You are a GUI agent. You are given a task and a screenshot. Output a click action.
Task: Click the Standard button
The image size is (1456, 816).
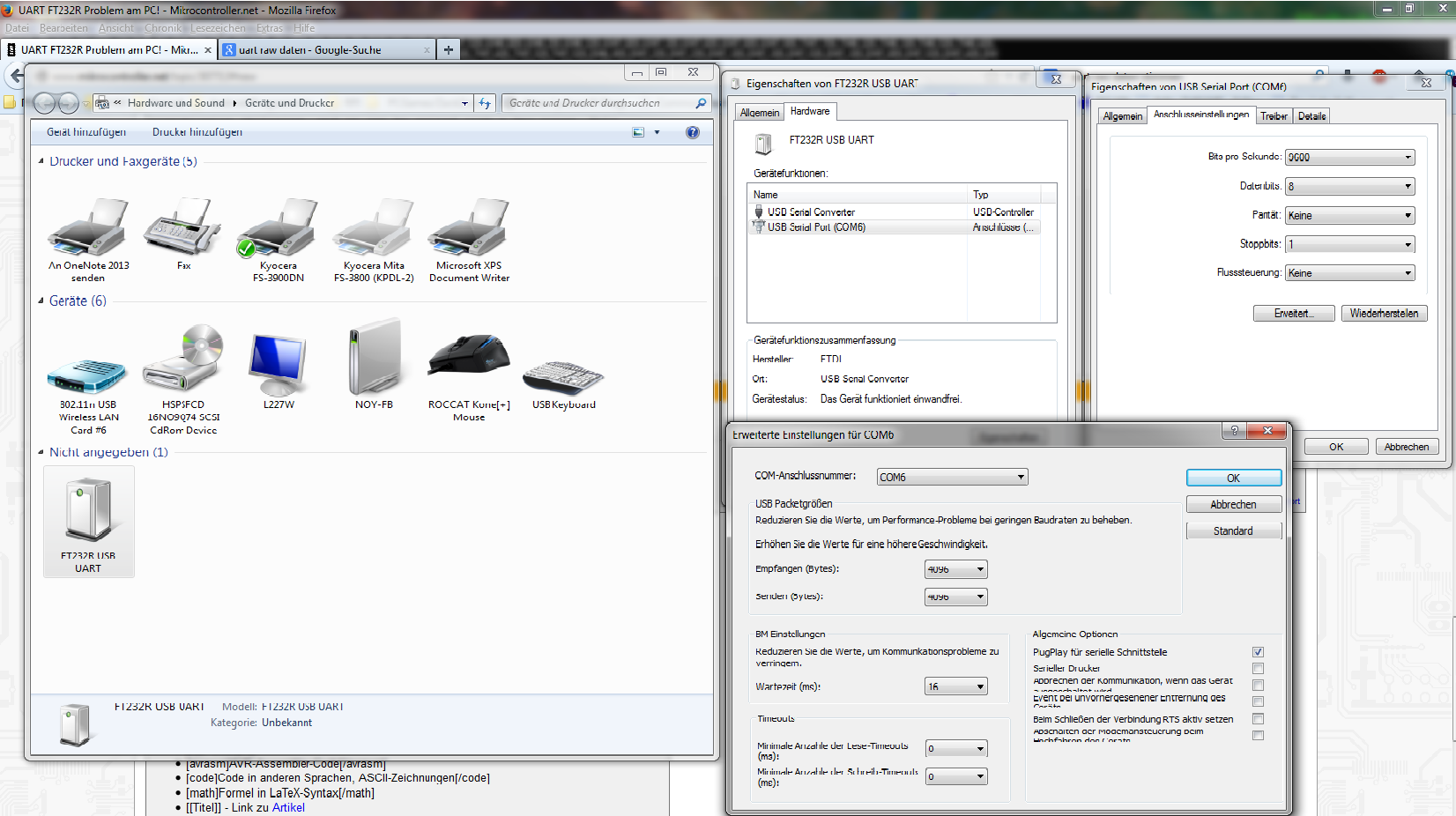click(1233, 530)
